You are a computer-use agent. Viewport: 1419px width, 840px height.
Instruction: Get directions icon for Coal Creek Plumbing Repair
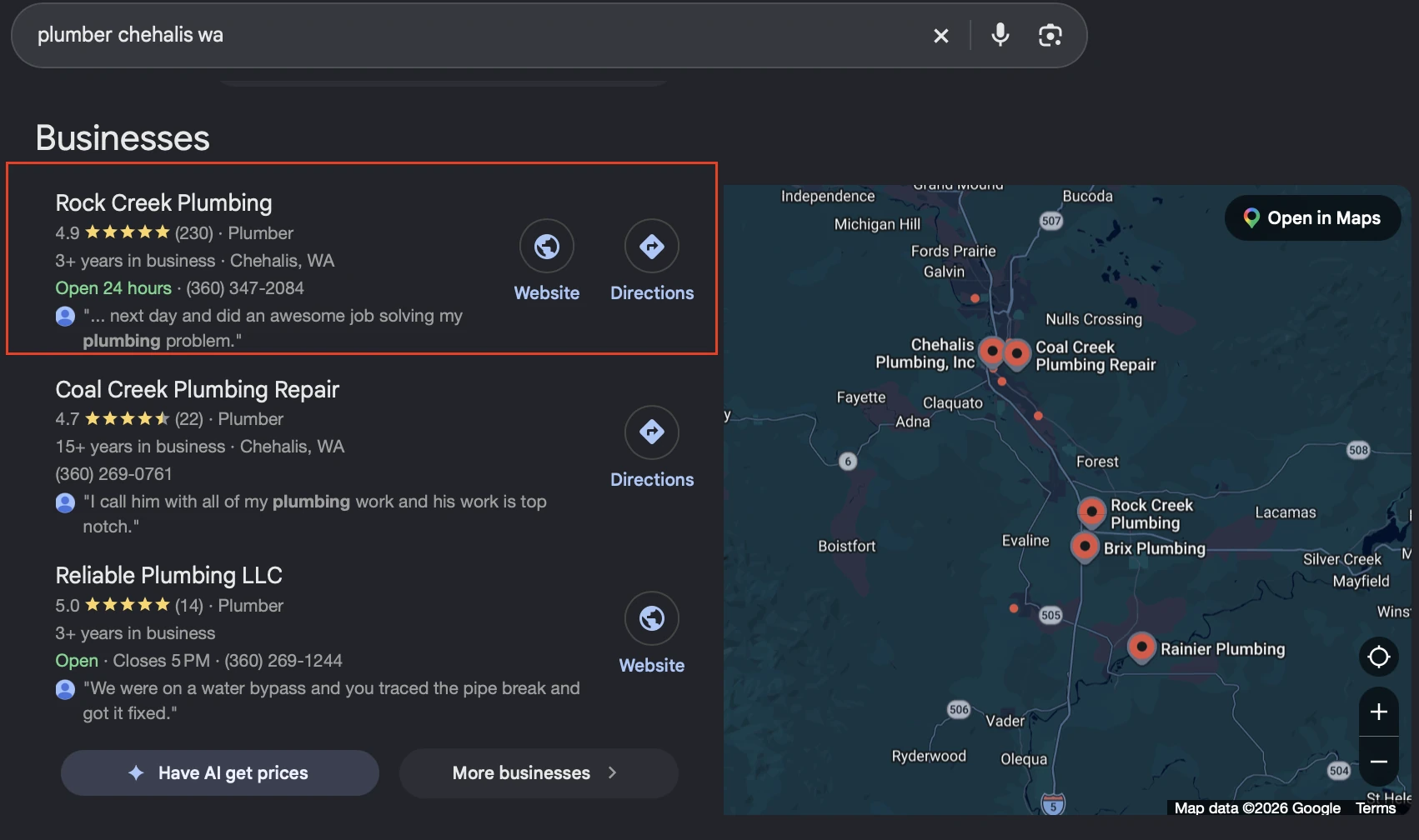tap(652, 432)
